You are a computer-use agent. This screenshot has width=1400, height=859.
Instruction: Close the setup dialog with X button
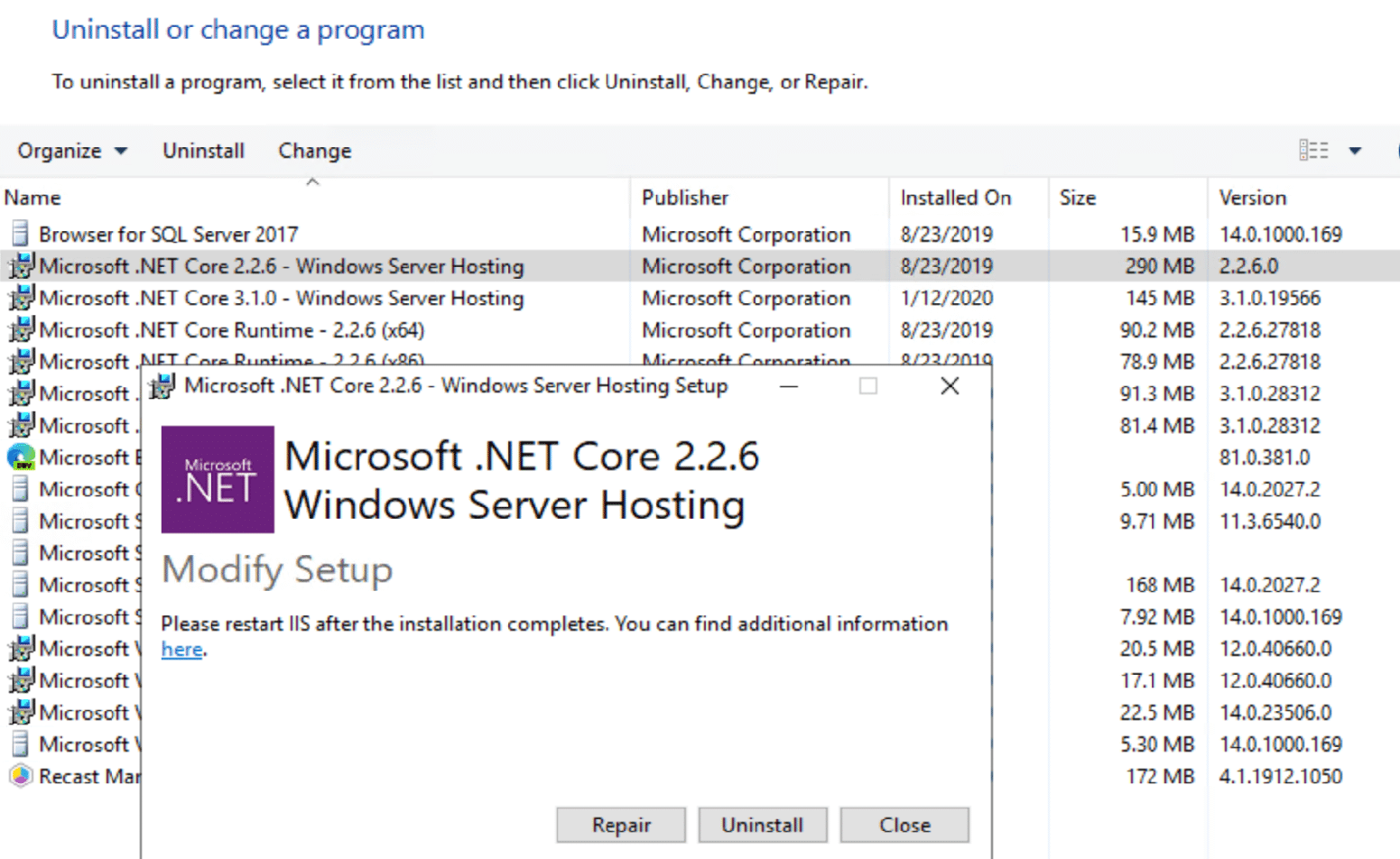click(950, 386)
